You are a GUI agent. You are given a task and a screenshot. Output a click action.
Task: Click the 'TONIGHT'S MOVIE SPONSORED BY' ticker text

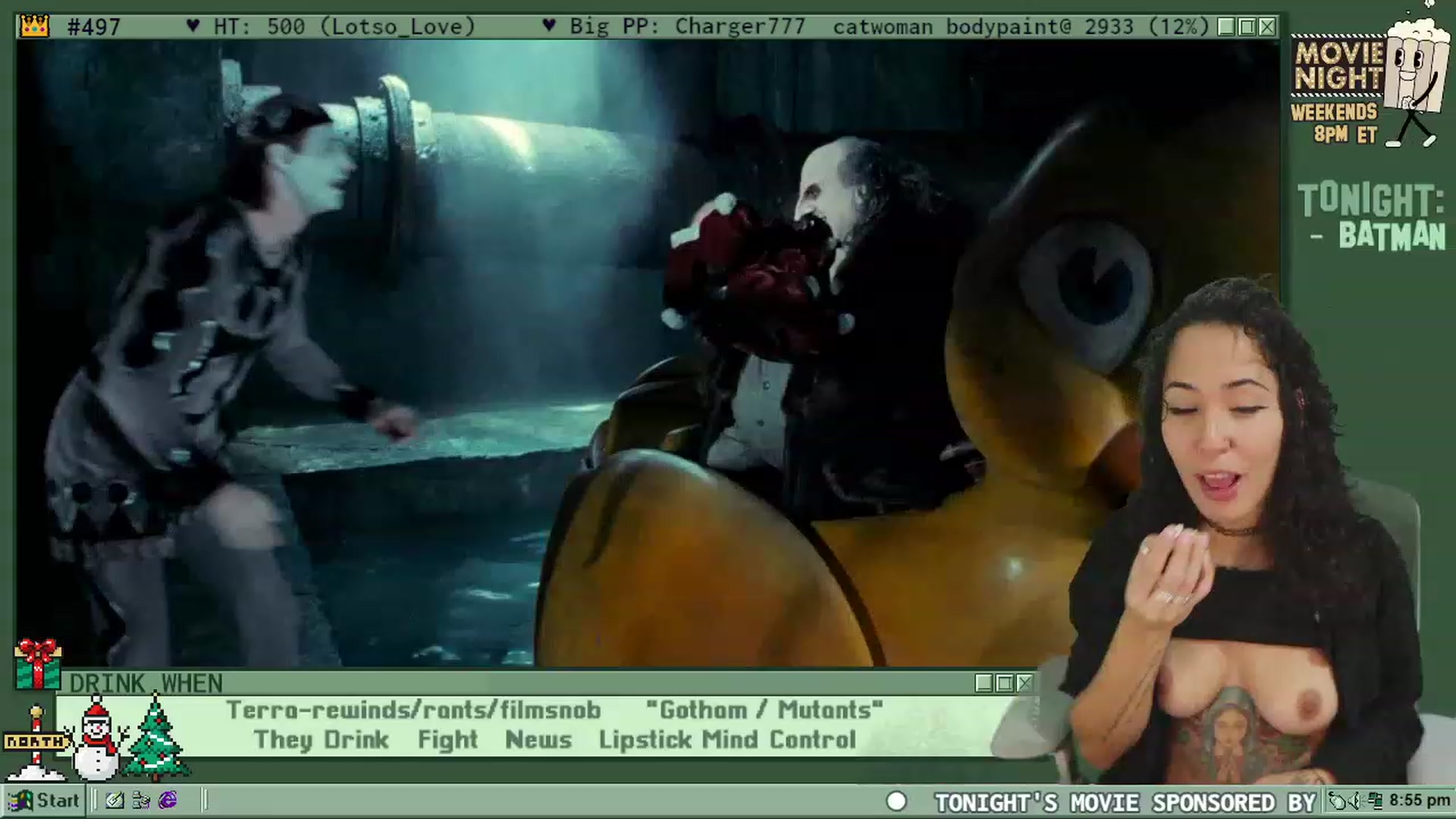tap(1125, 802)
